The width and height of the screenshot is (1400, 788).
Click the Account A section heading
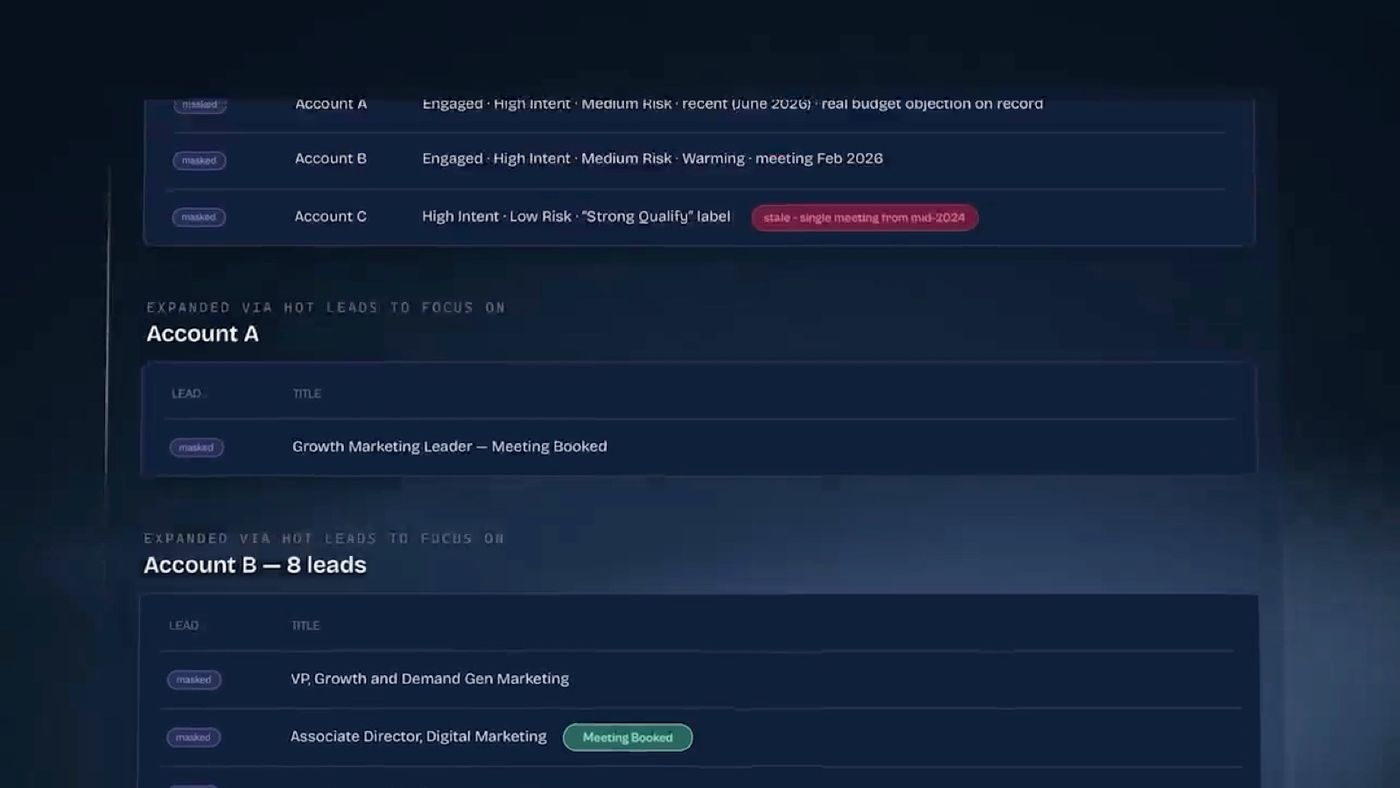pos(203,334)
